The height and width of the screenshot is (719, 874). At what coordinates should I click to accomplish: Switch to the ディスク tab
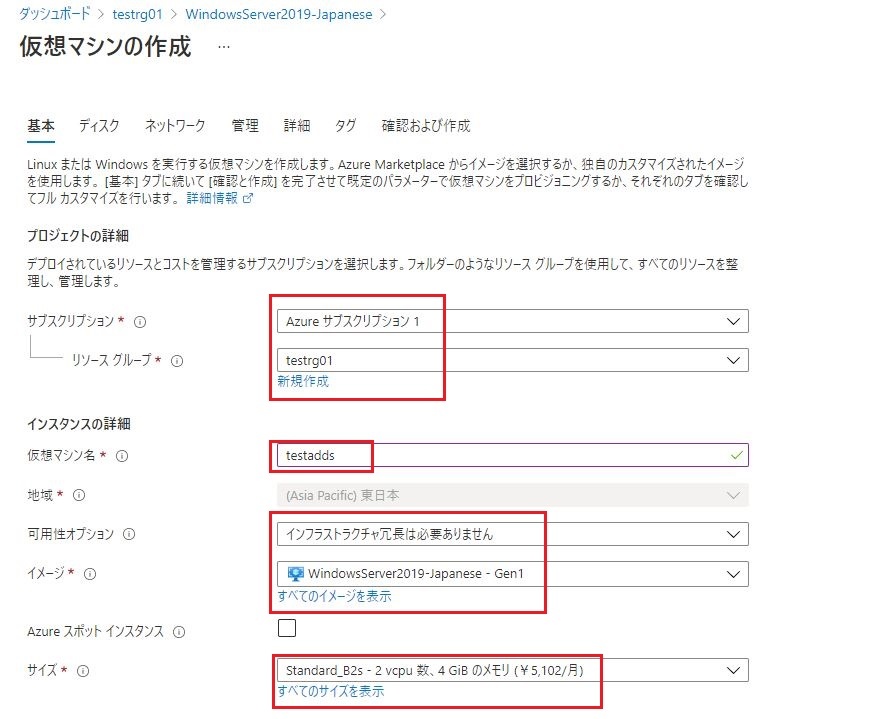(99, 126)
